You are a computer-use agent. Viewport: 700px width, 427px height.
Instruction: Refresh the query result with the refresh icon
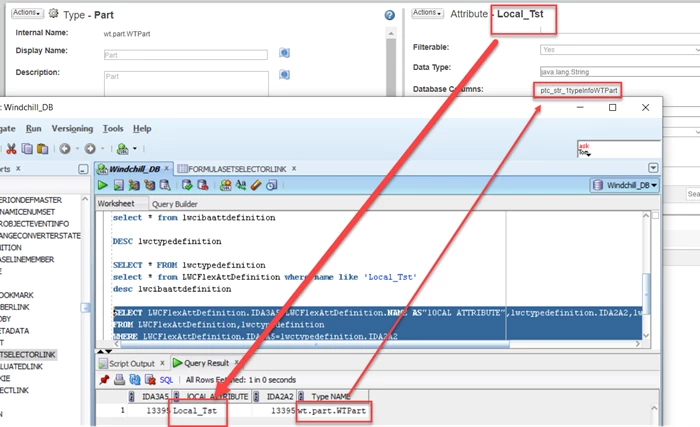[134, 380]
